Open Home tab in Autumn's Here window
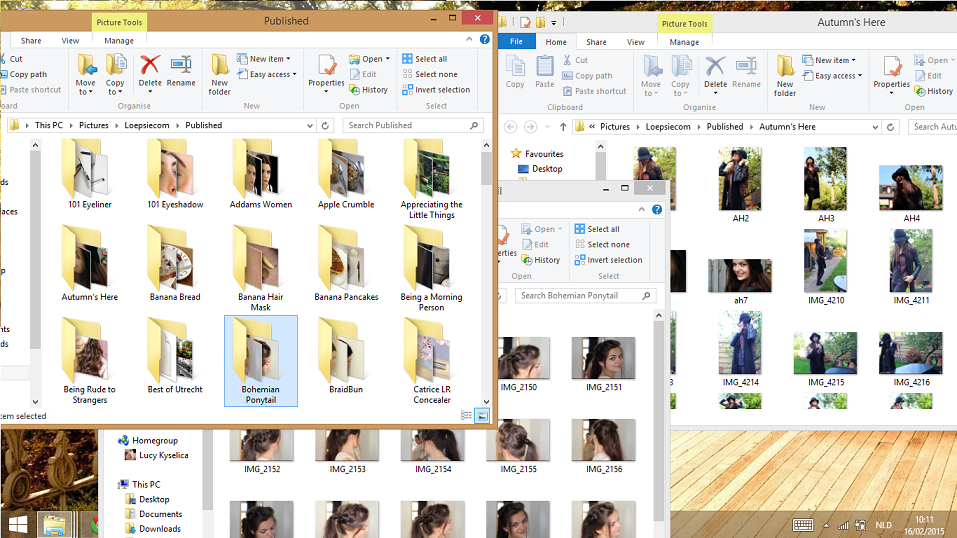Image resolution: width=957 pixels, height=538 pixels. click(556, 42)
